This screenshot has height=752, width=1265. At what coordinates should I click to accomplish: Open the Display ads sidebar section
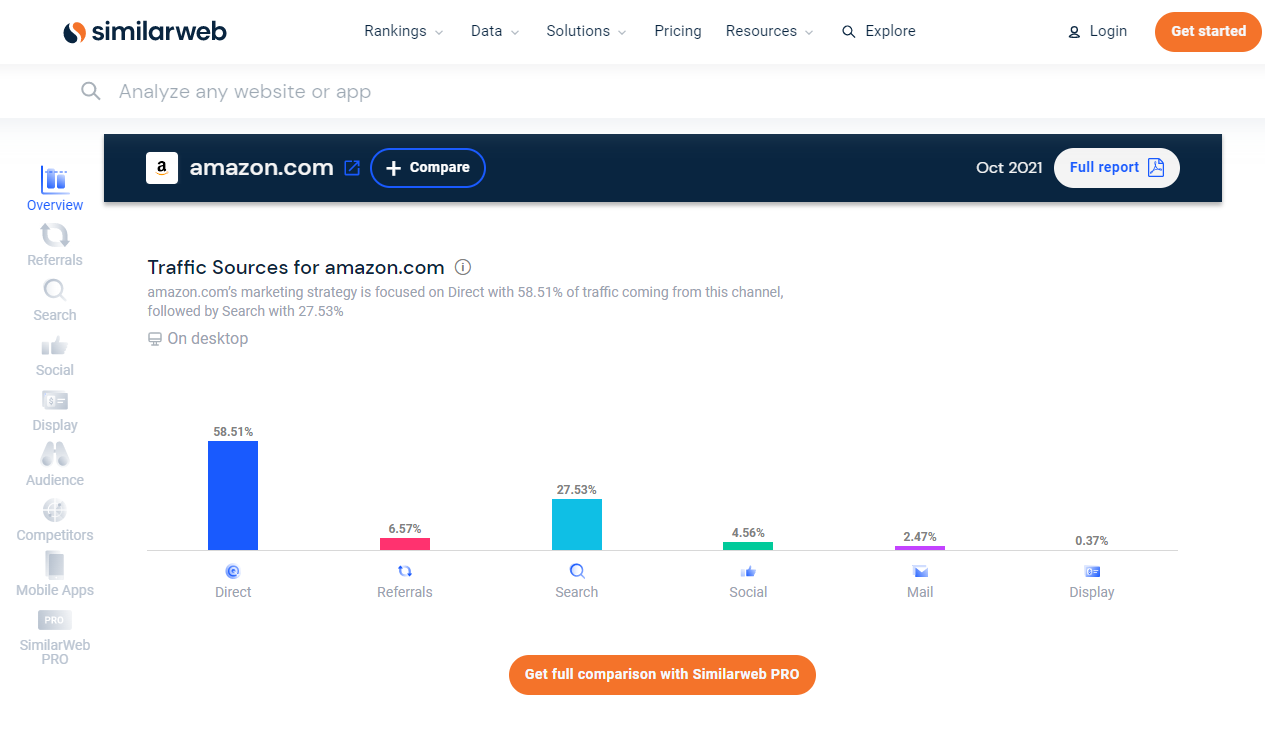[54, 410]
